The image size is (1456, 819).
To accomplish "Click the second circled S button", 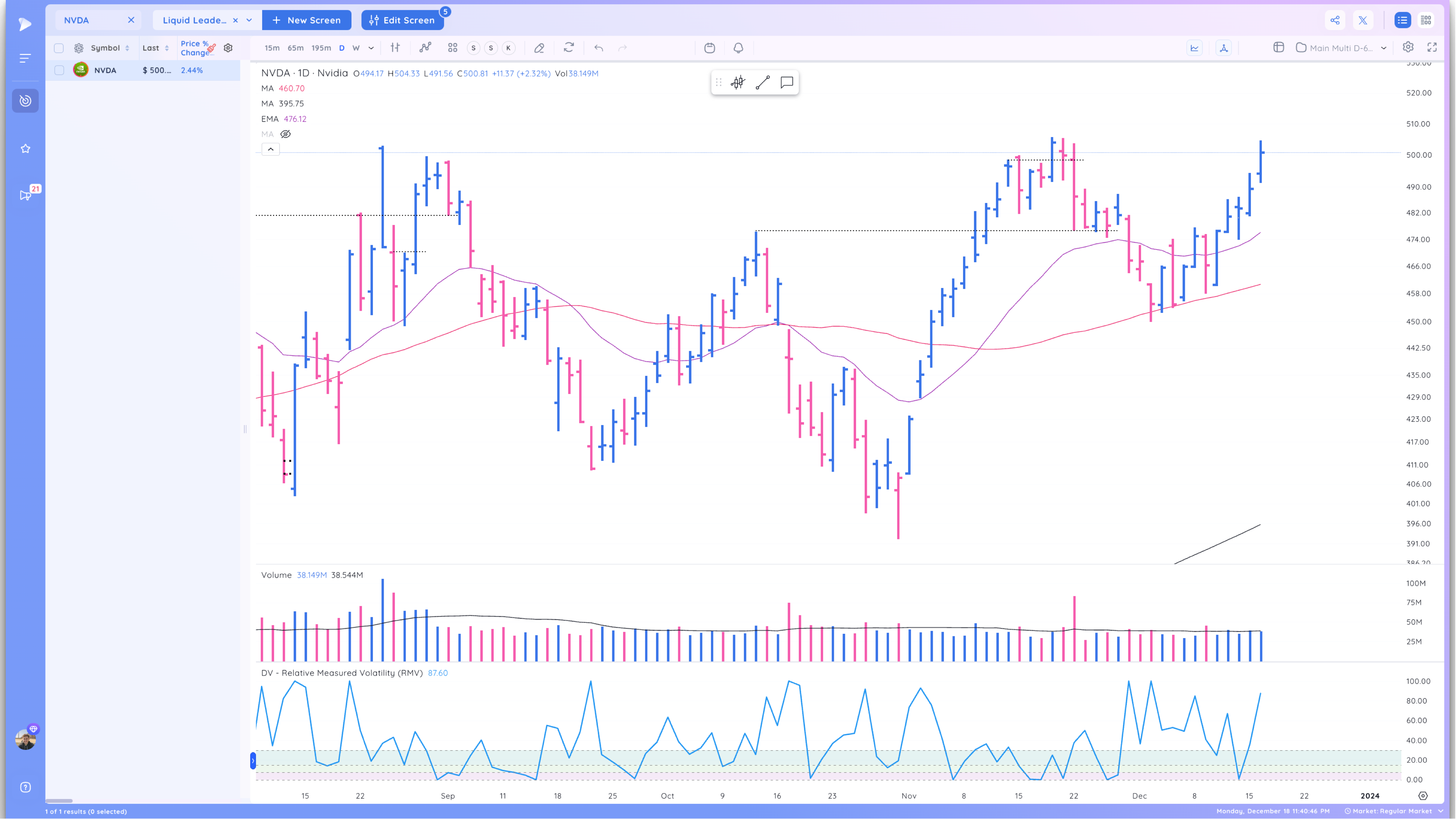I will click(x=491, y=48).
